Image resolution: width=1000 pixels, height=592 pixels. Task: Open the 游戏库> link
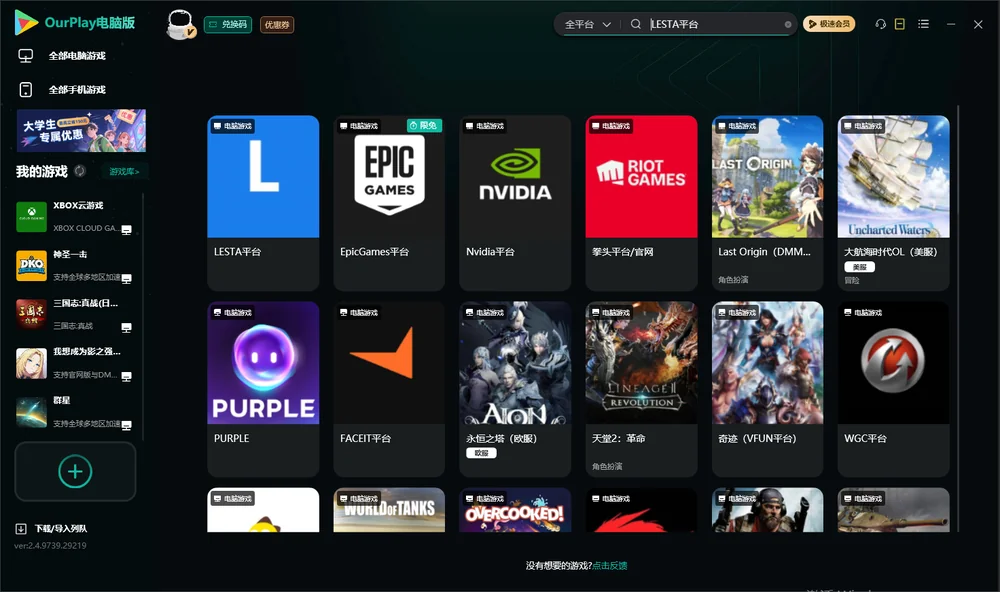click(x=124, y=171)
